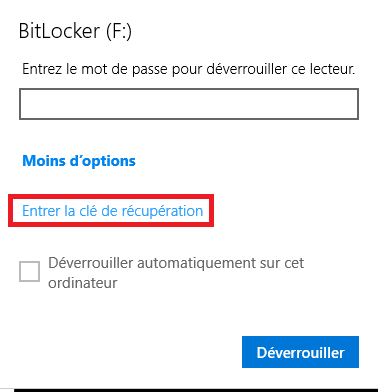The width and height of the screenshot is (378, 392).
Task: Click the Moins d'options link
Action: click(x=79, y=161)
